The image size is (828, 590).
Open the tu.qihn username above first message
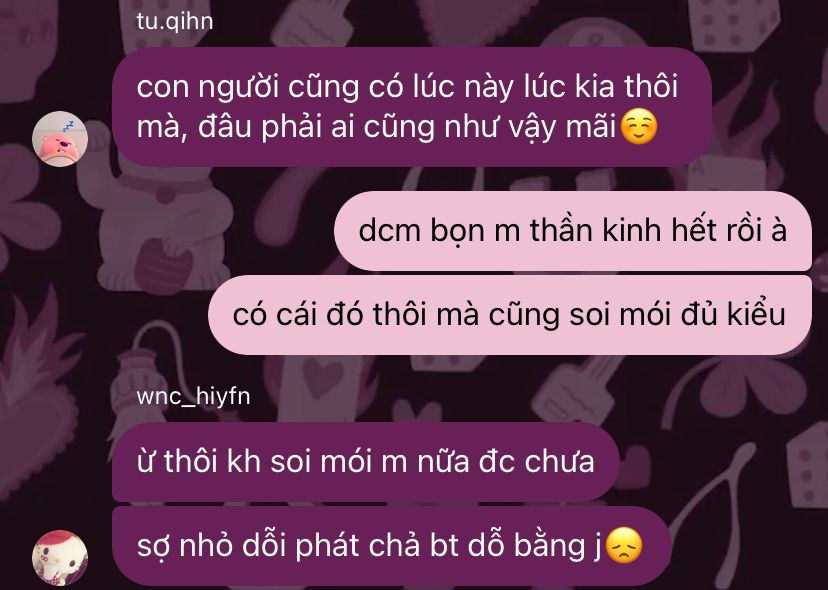[175, 22]
